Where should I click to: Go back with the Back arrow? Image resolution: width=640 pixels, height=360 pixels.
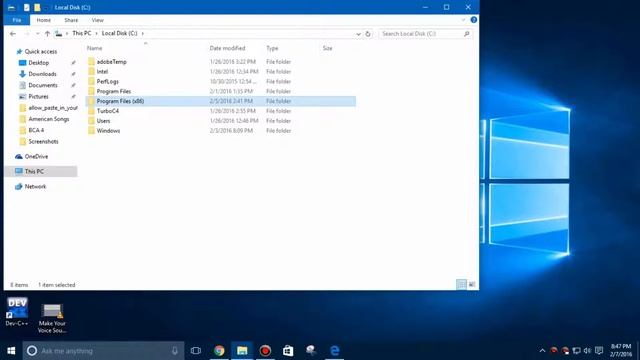(13, 33)
